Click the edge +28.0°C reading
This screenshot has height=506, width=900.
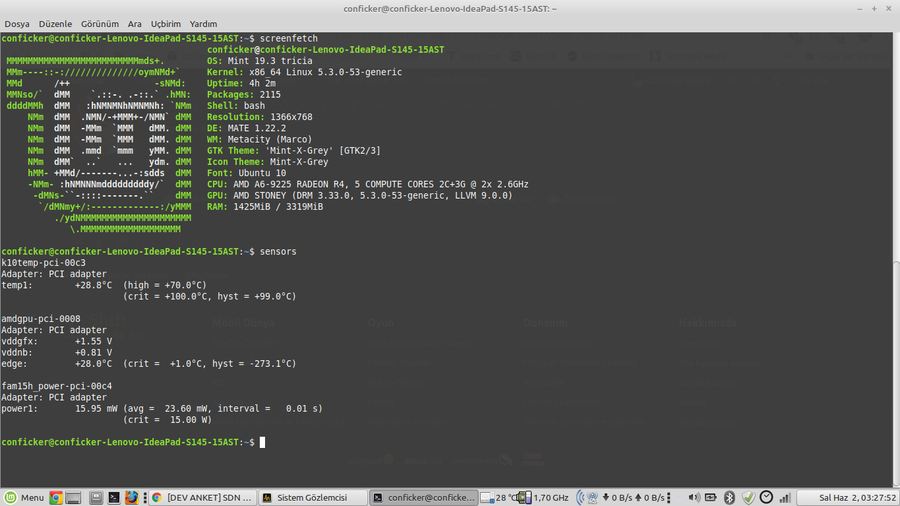(x=149, y=364)
